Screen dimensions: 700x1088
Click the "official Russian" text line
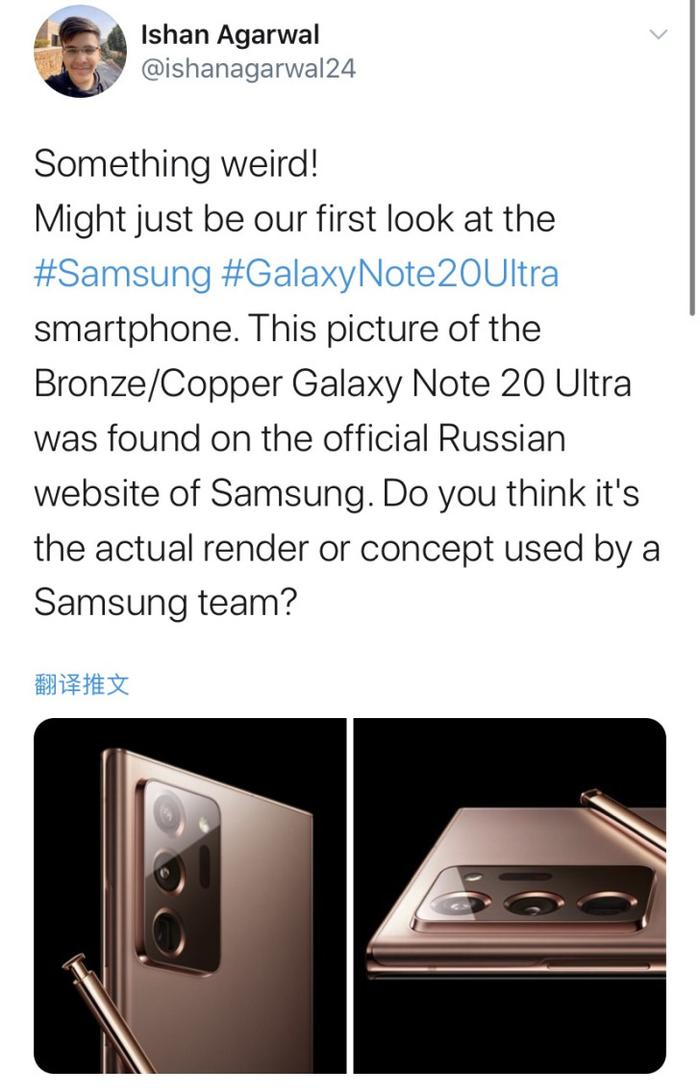coord(300,439)
